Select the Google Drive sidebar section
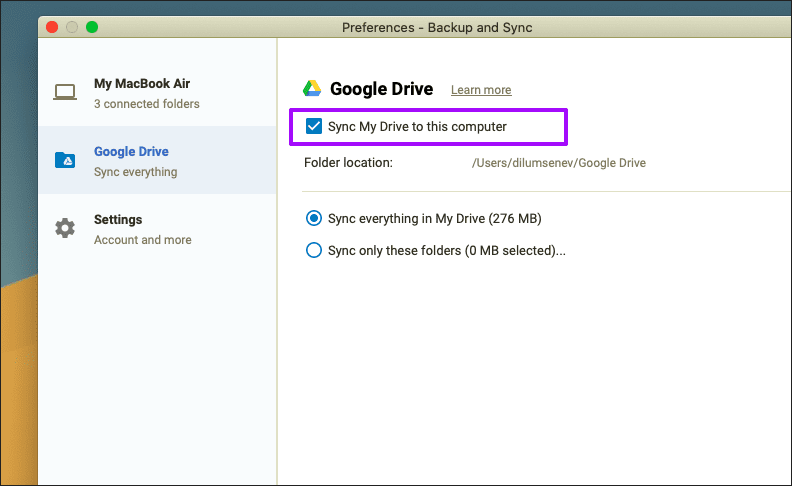The width and height of the screenshot is (792, 486). pos(158,160)
